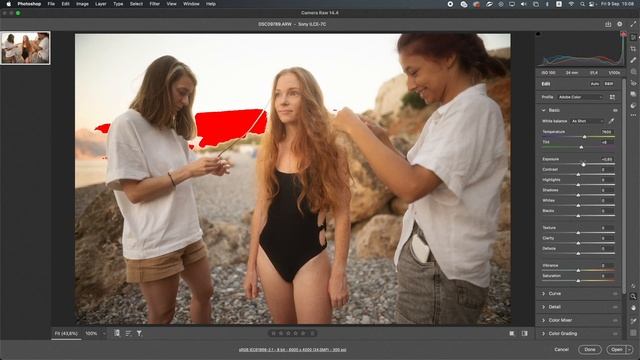
Task: Click the Fit (43.8%) zoom button
Action: coord(66,333)
